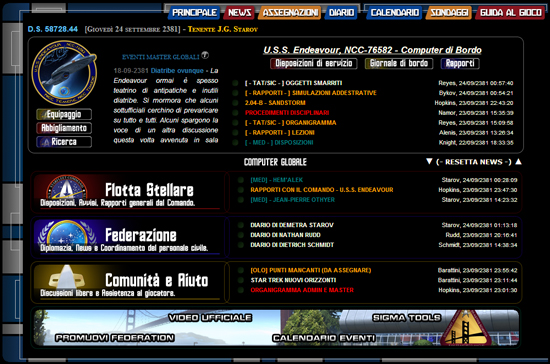Open U.S.S. Endeavour Computer di Bordo title
The image size is (550, 364).
(372, 50)
